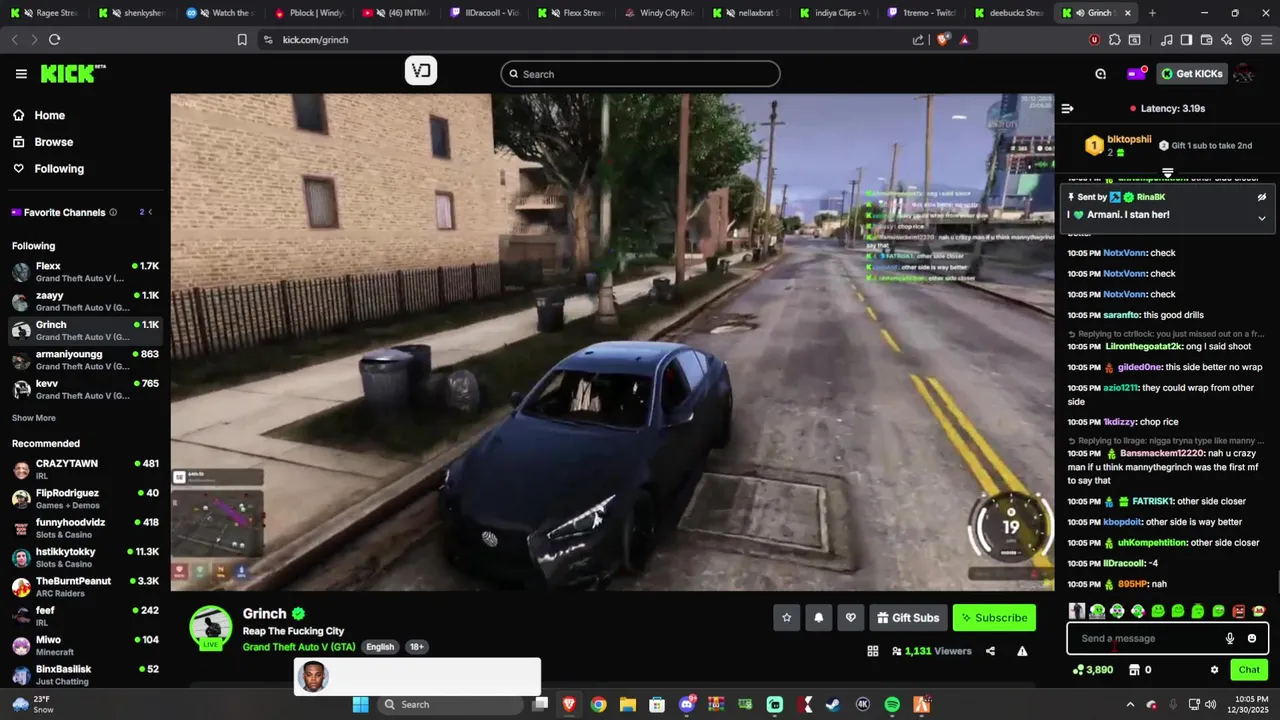Expand the gift leaderboard chevron
Image resolution: width=1280 pixels, height=720 pixels.
point(1167,173)
